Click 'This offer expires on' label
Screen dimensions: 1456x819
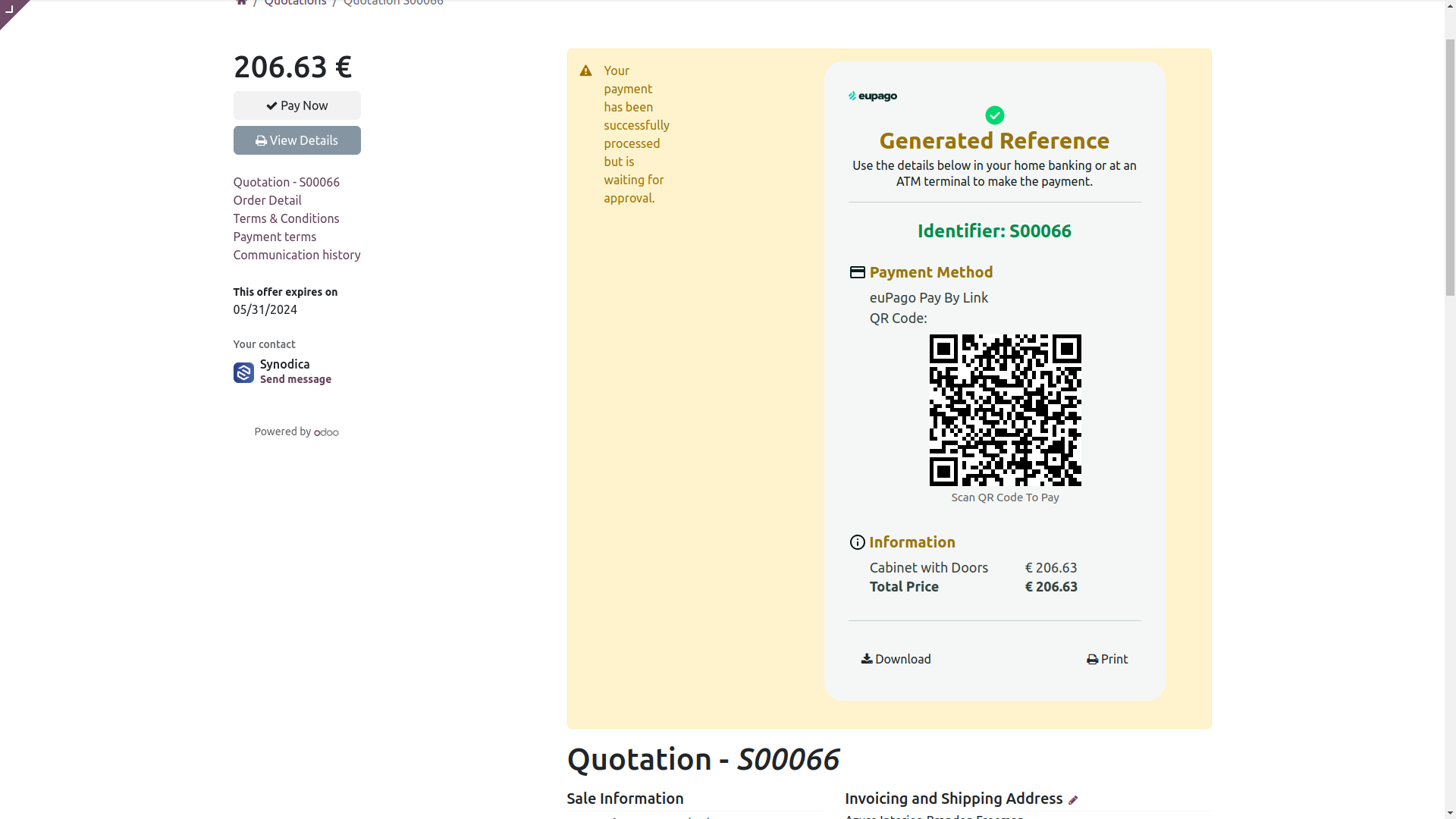point(285,292)
